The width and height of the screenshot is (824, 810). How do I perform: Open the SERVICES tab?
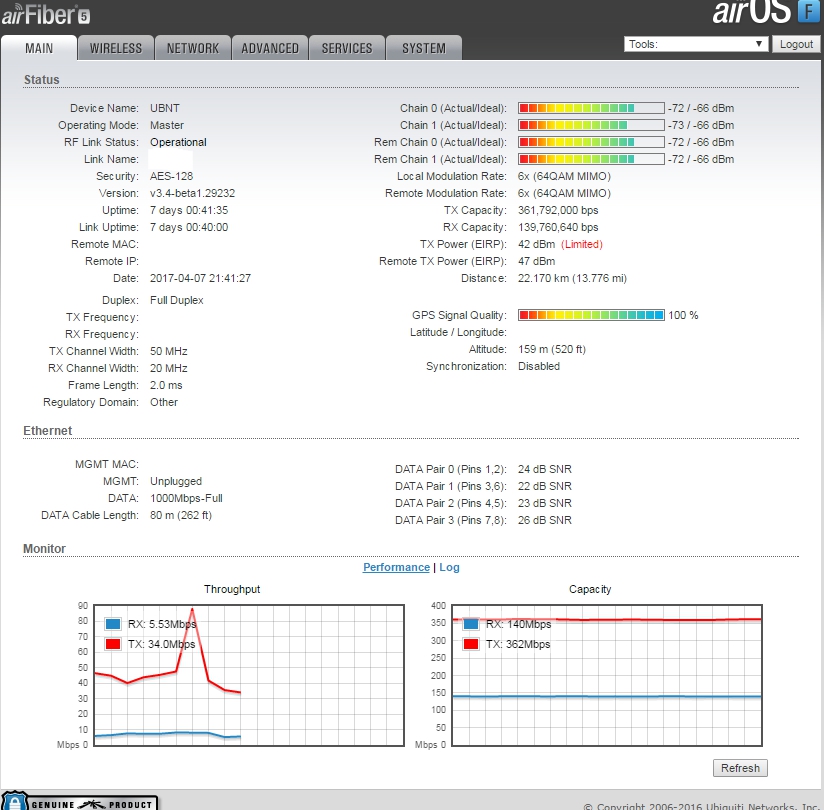347,48
